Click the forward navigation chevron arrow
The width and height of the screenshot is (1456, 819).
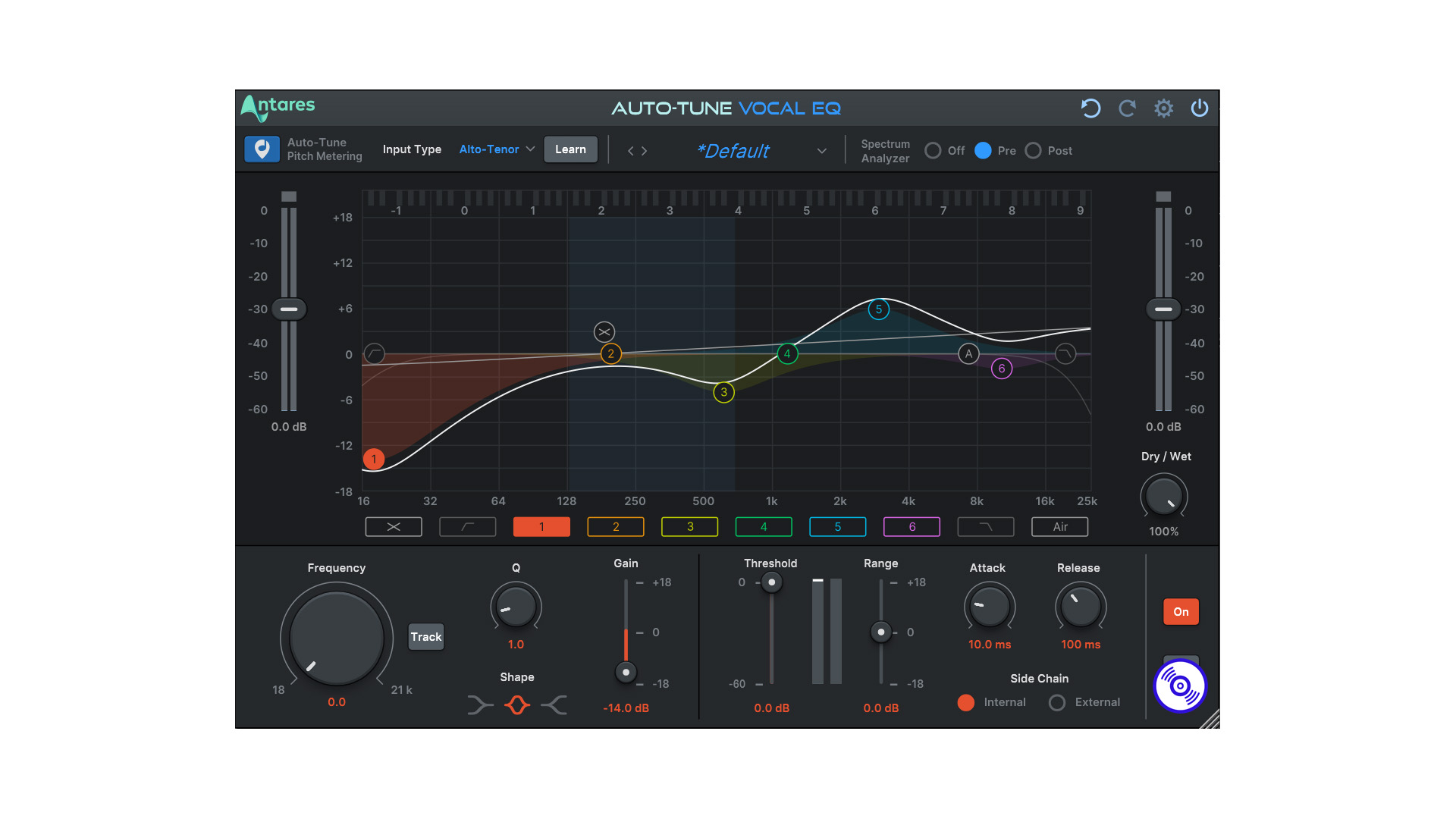(644, 151)
